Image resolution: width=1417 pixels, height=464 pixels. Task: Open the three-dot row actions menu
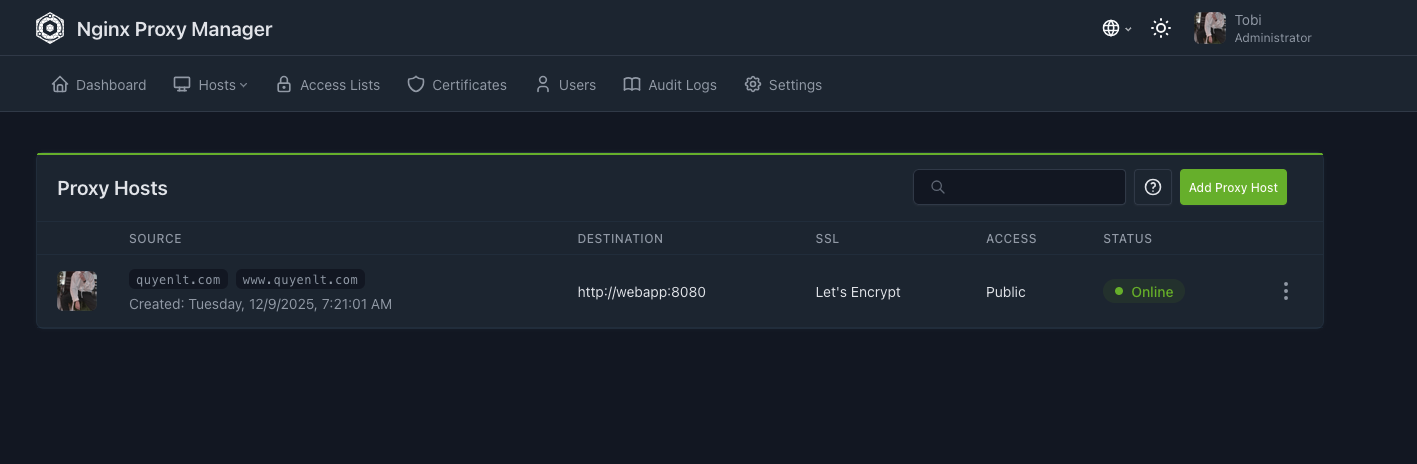tap(1285, 292)
